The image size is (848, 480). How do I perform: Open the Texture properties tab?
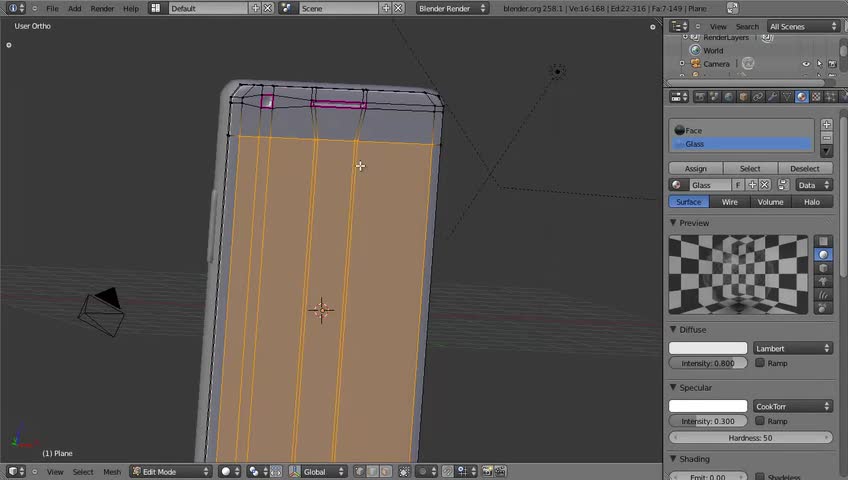point(816,97)
